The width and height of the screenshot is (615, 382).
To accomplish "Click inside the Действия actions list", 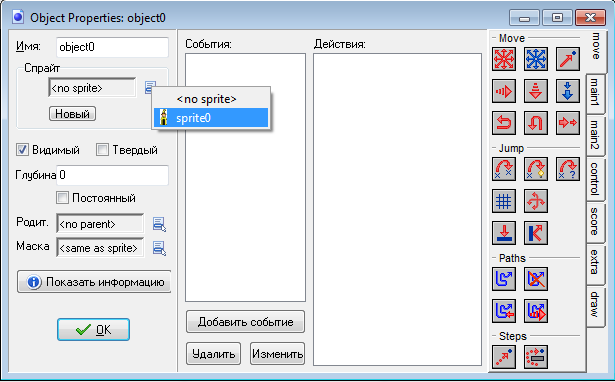I will tap(397, 209).
